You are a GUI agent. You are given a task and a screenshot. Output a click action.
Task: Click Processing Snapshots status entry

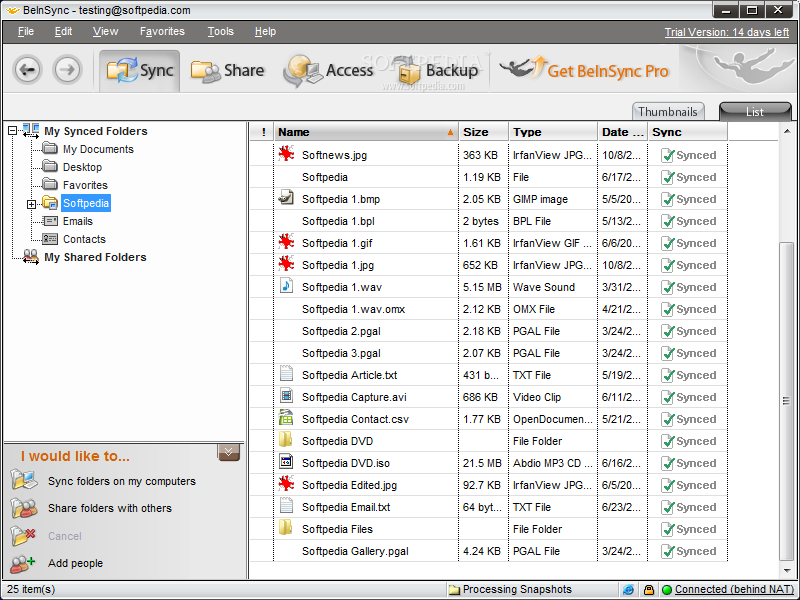(x=511, y=589)
